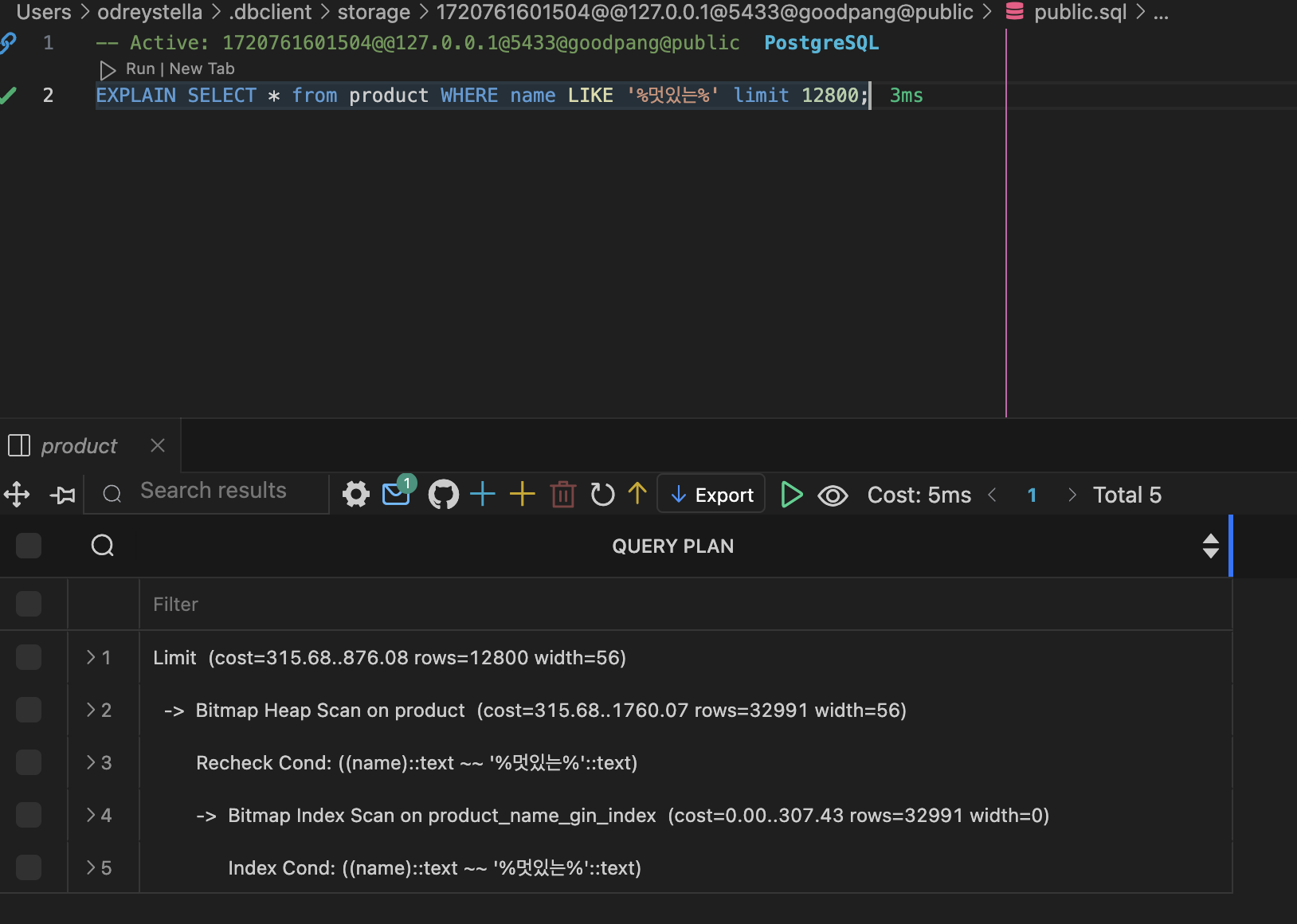
Task: Click the Export button
Action: click(711, 495)
